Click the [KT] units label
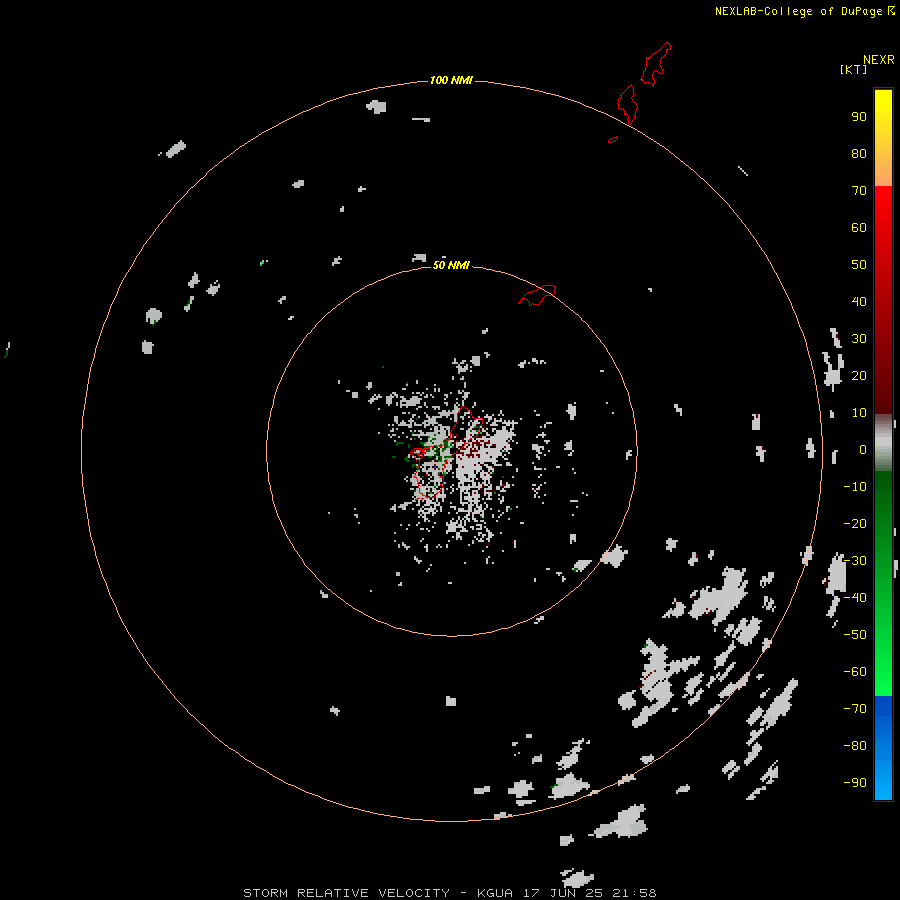 pos(854,69)
